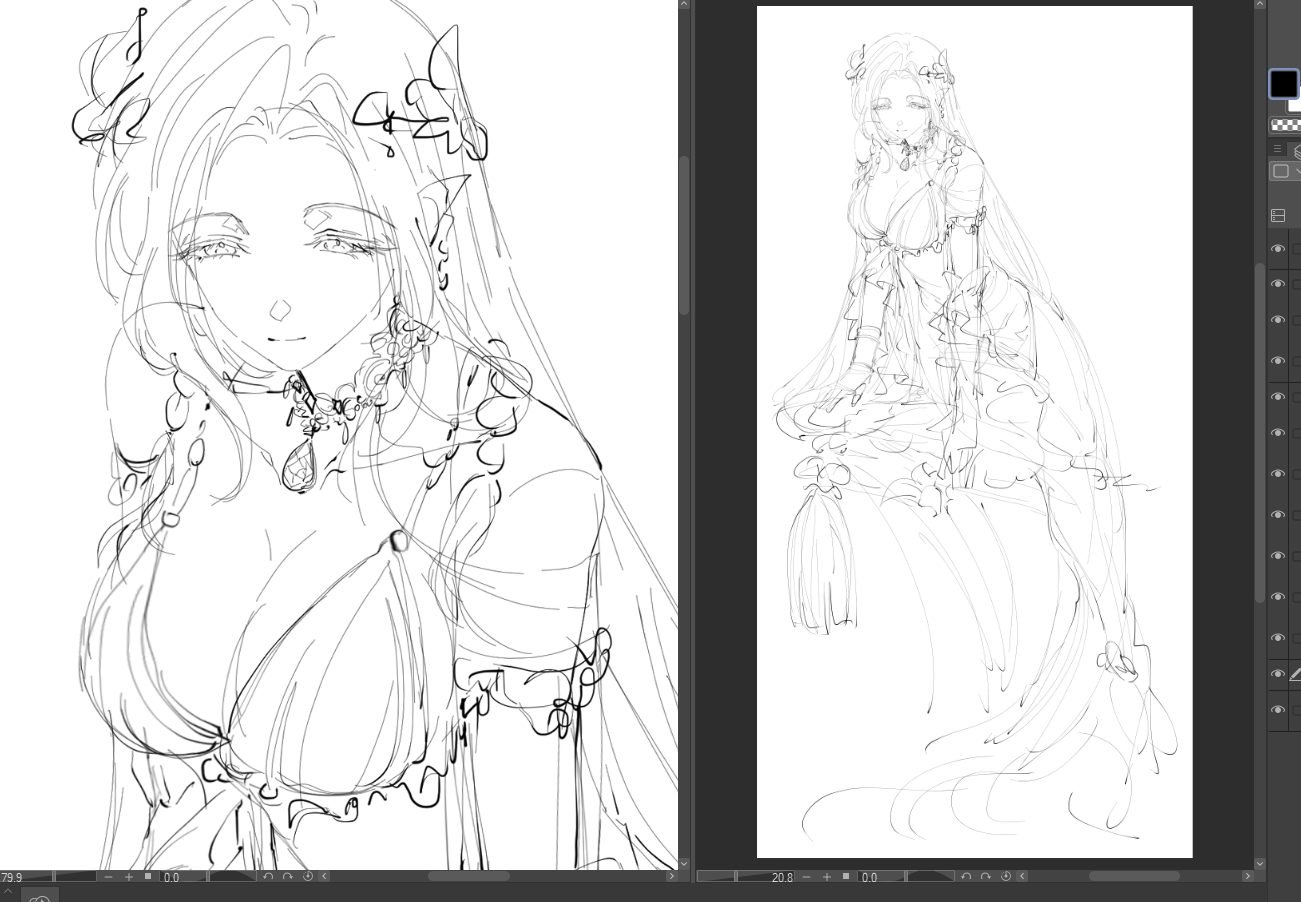Reset rotation on the right canvas view
This screenshot has height=902, width=1301.
pyautogui.click(x=1005, y=877)
